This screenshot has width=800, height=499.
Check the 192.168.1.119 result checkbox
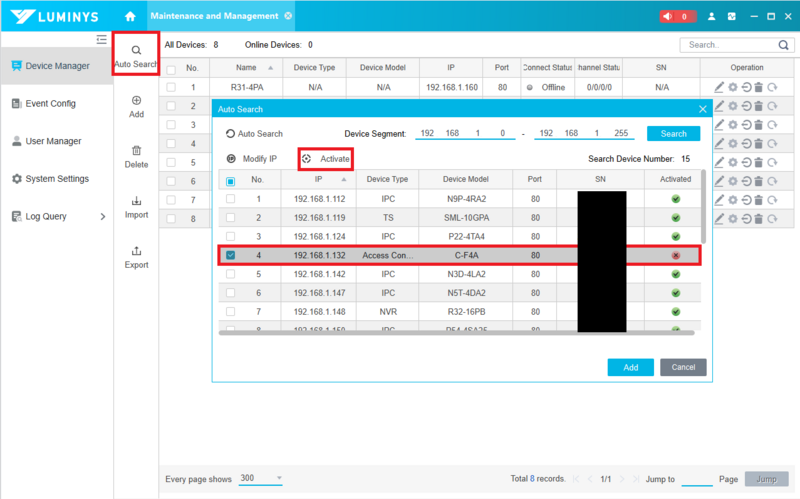point(231,217)
